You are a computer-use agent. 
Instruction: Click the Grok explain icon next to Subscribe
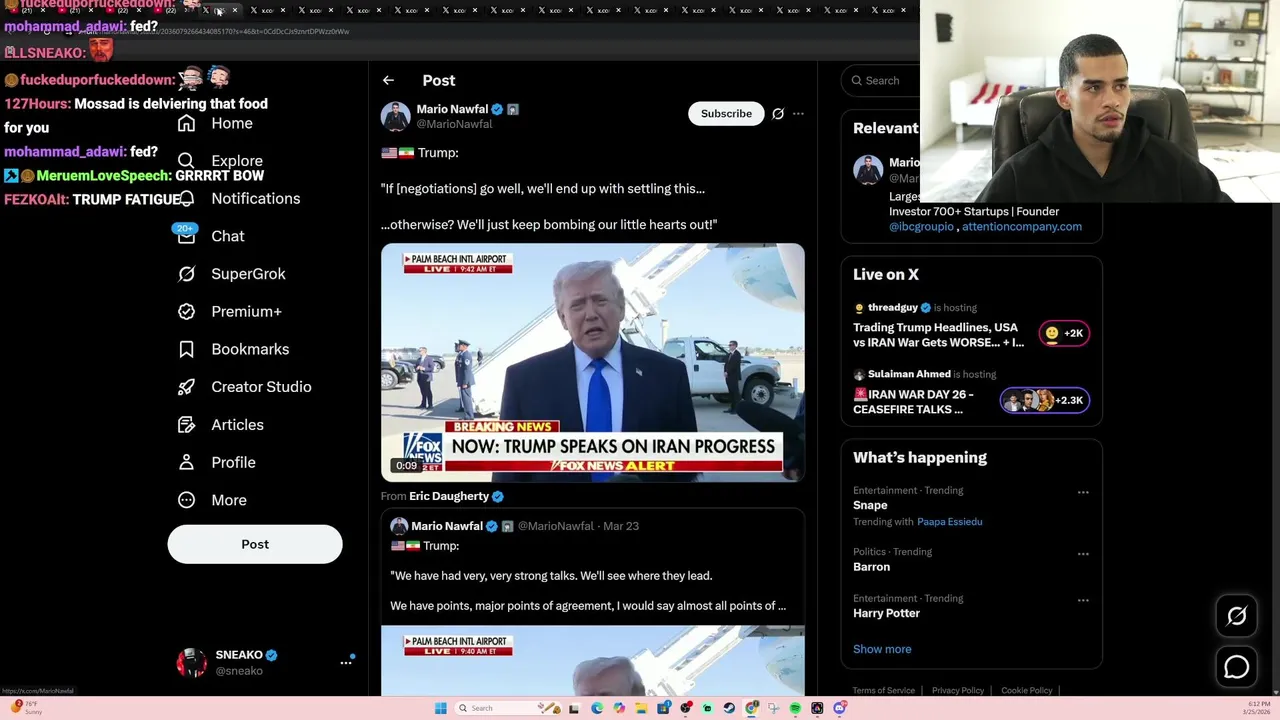pyautogui.click(x=778, y=114)
